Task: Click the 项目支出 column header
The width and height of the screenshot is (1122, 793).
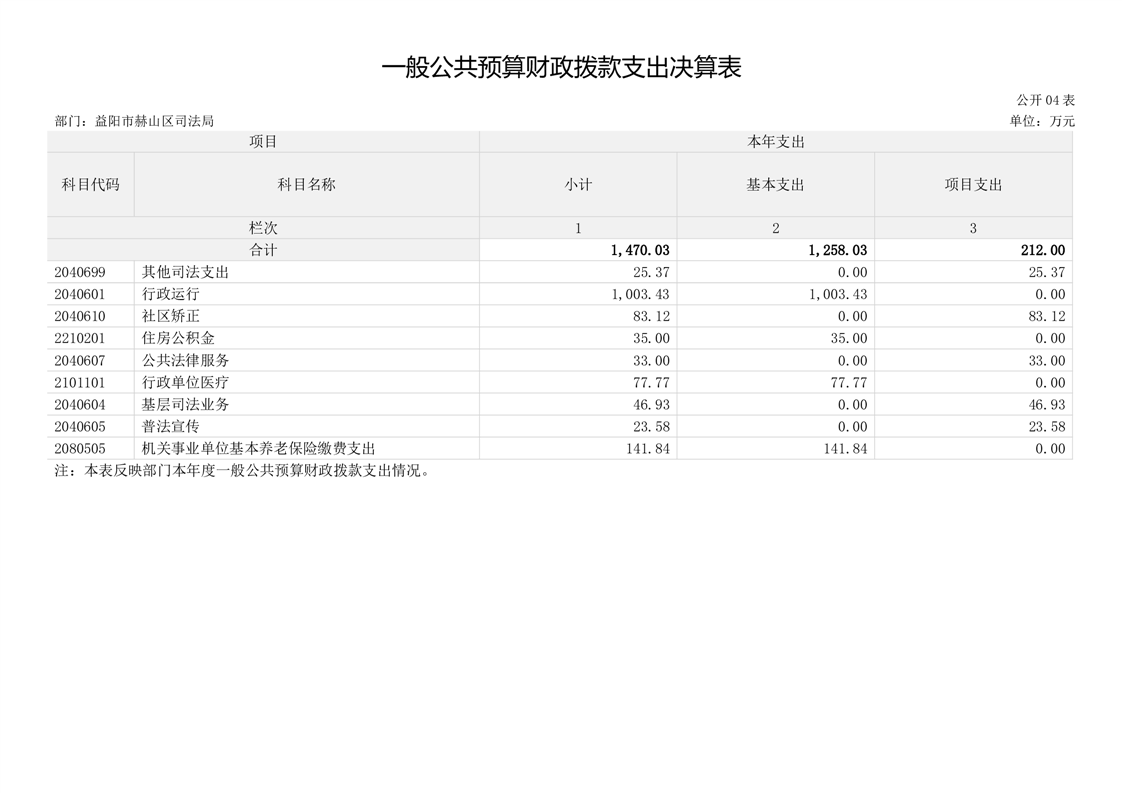Action: pos(973,185)
